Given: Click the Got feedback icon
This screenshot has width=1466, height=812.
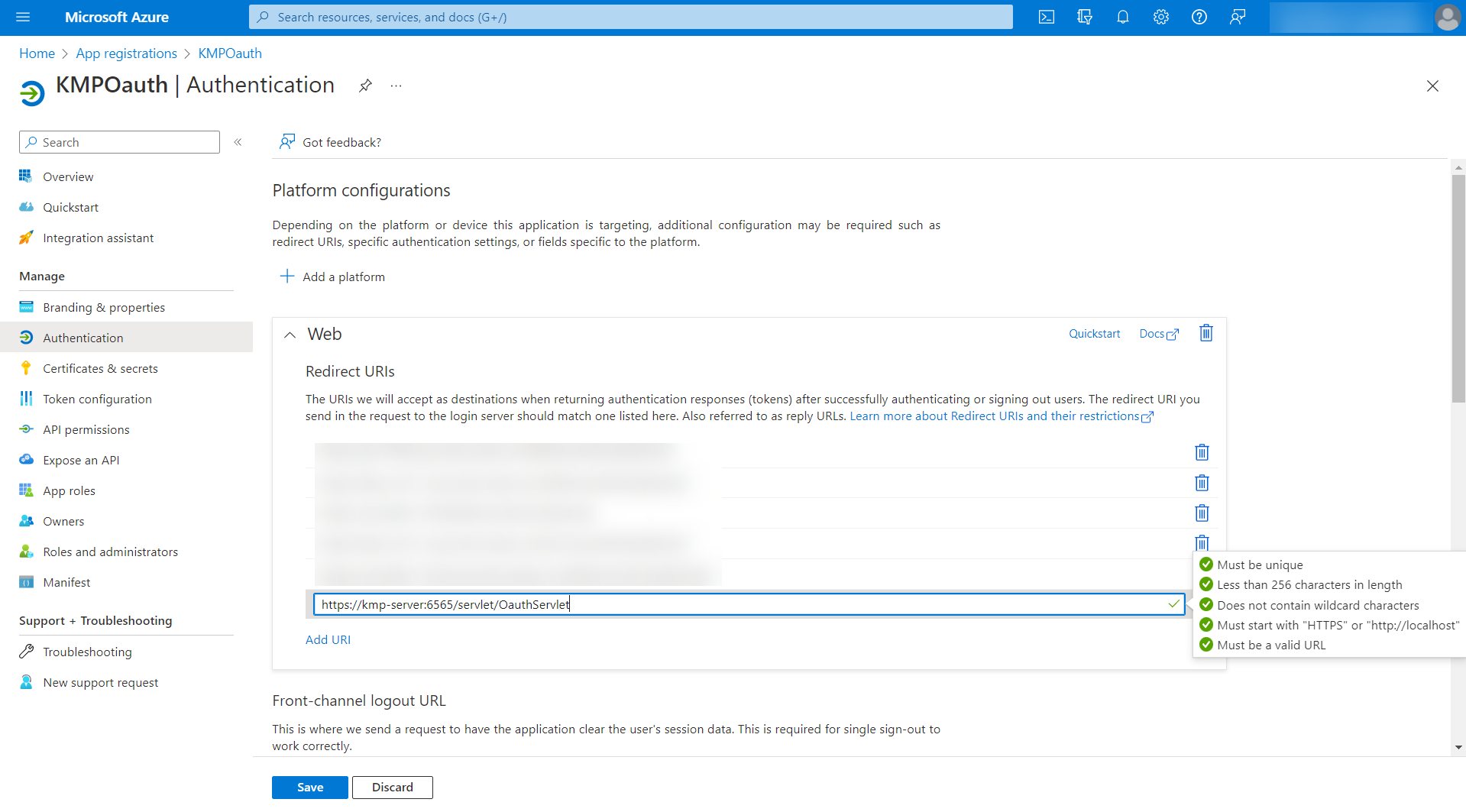Looking at the screenshot, I should click(x=287, y=142).
